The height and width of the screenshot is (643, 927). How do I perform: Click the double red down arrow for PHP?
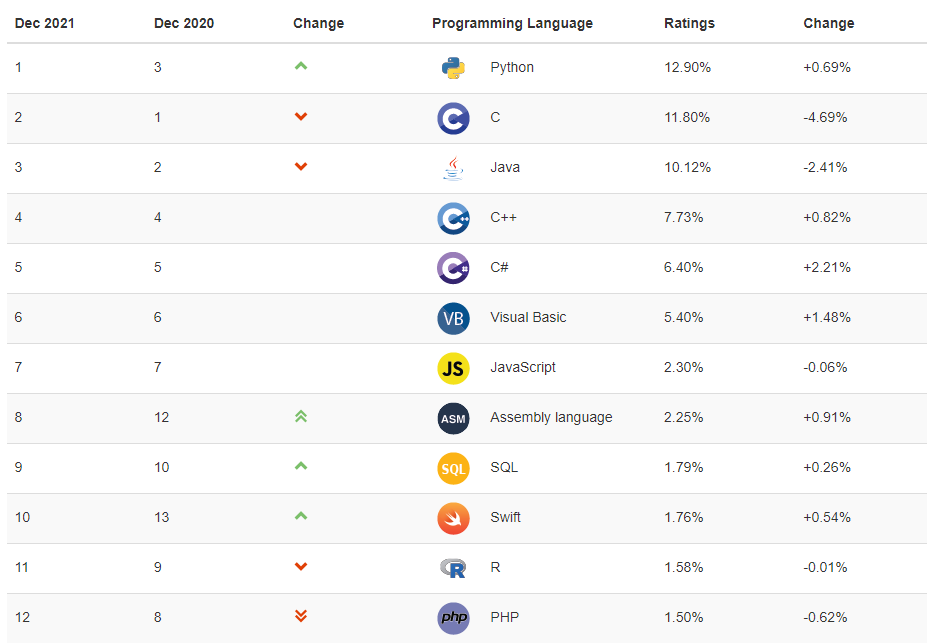click(x=301, y=616)
